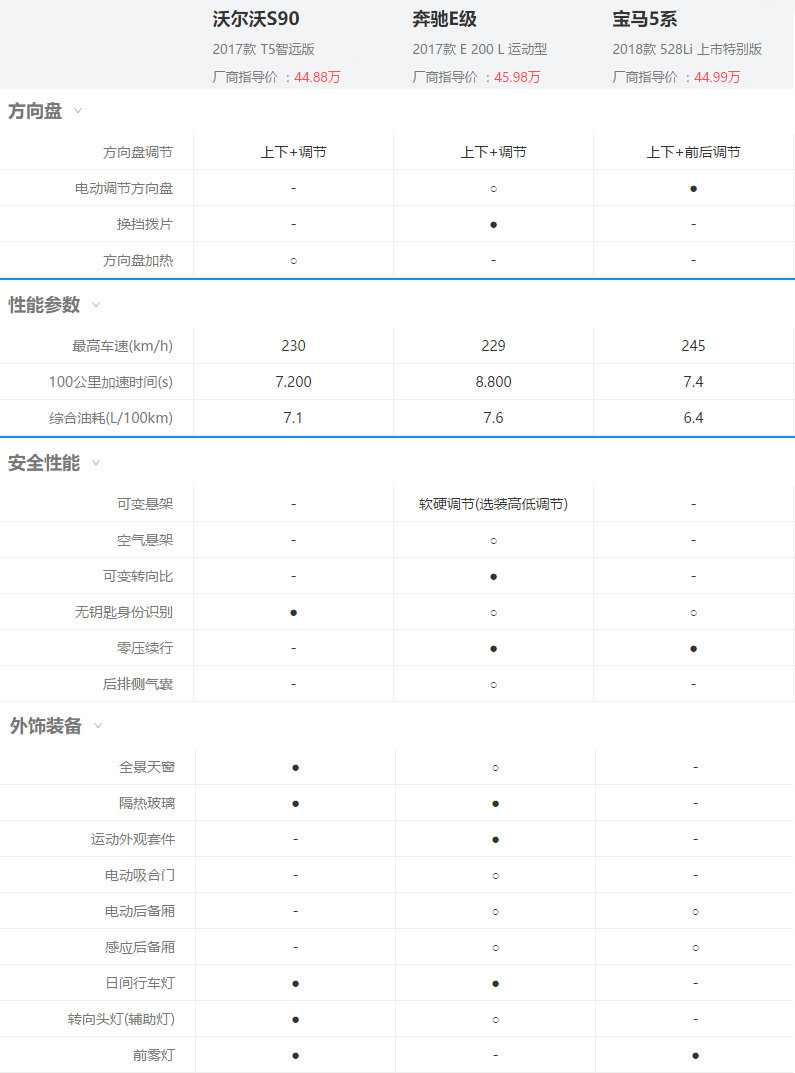Click 宝马5系 电动后备厢 optional circle
795x1073 pixels.
[x=695, y=912]
